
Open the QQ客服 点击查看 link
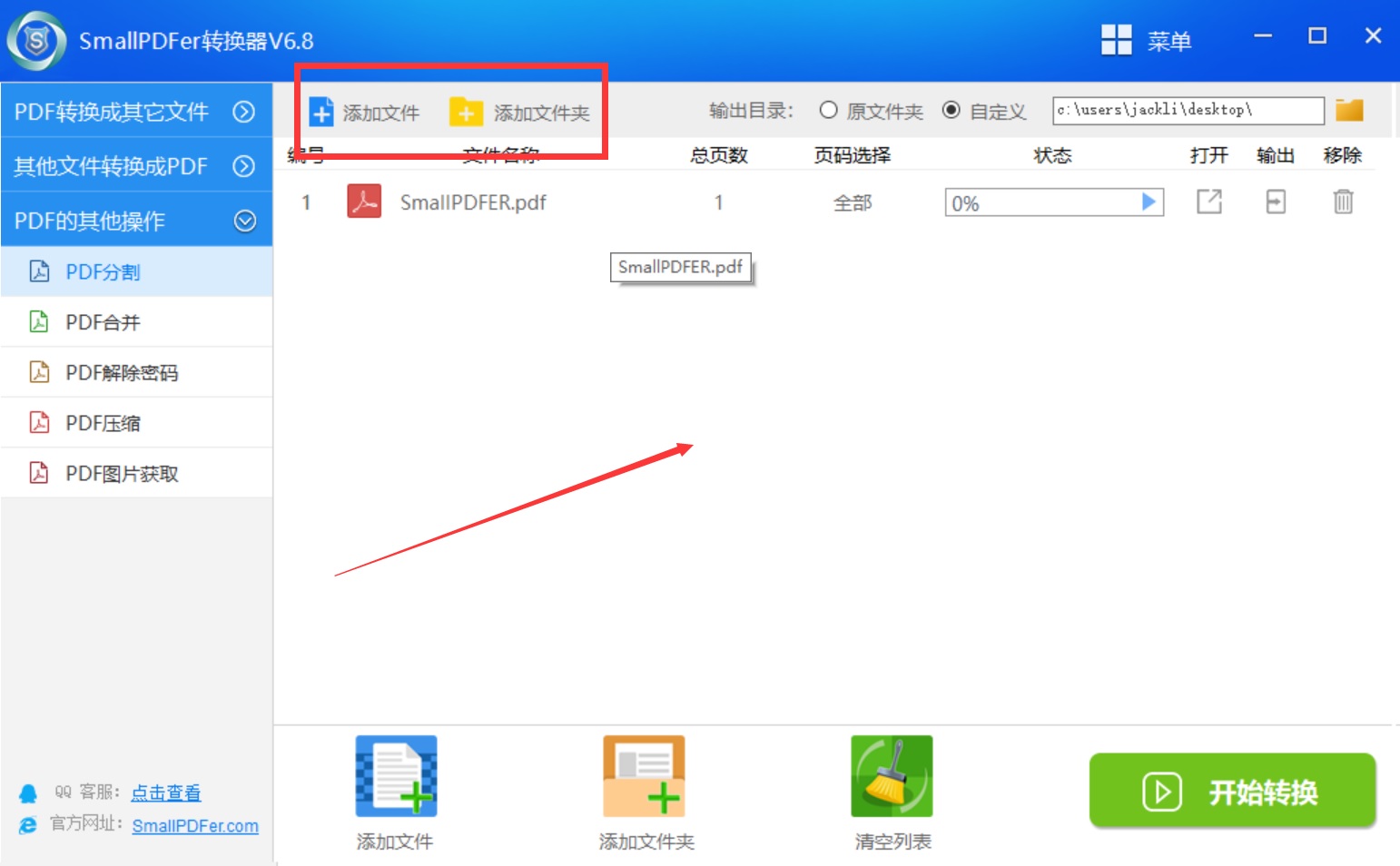166,792
